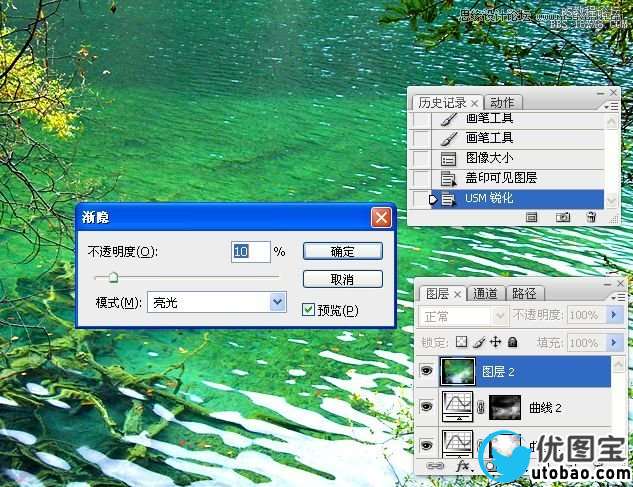Click Layers panel scrollbar up arrow
Image resolution: width=633 pixels, height=487 pixels.
click(x=618, y=365)
